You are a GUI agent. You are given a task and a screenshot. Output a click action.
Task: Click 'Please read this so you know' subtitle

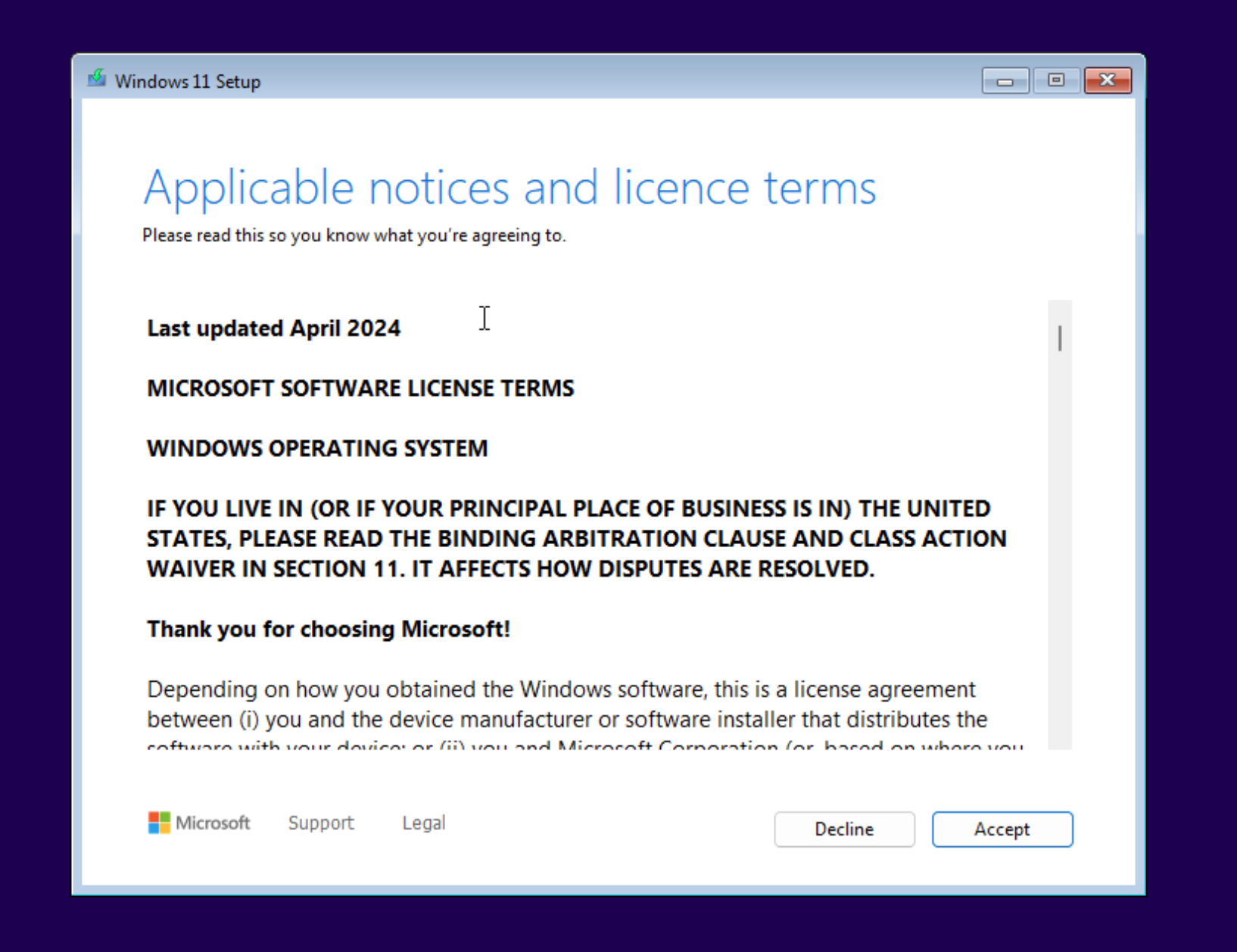[x=354, y=235]
